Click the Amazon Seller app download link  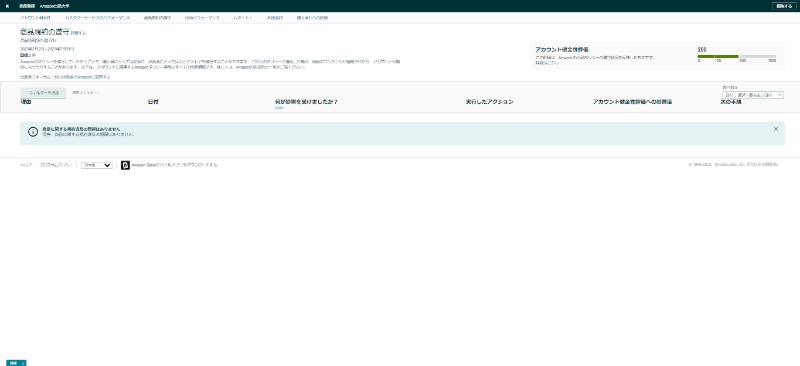(174, 165)
